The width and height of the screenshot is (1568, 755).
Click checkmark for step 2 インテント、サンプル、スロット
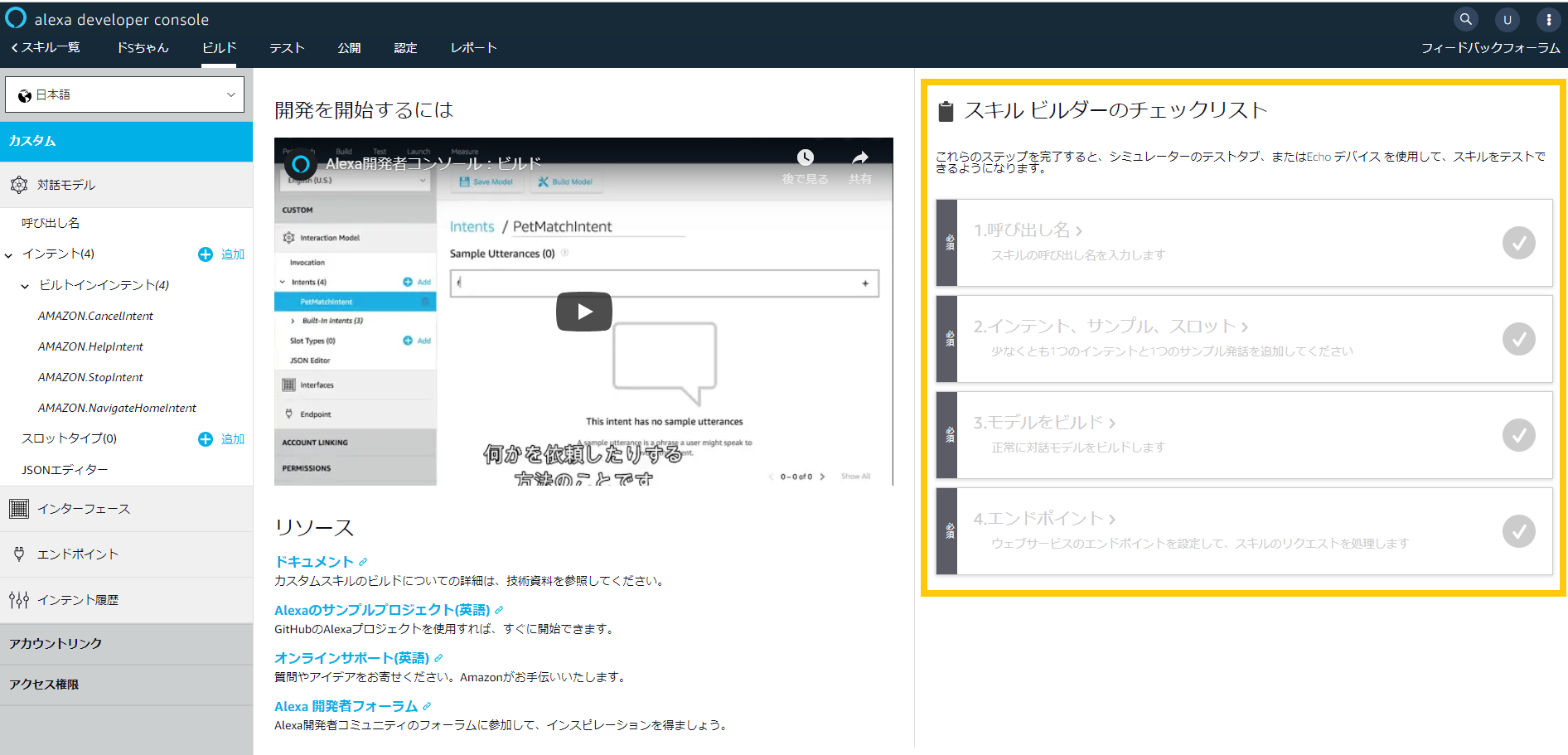point(1519,339)
